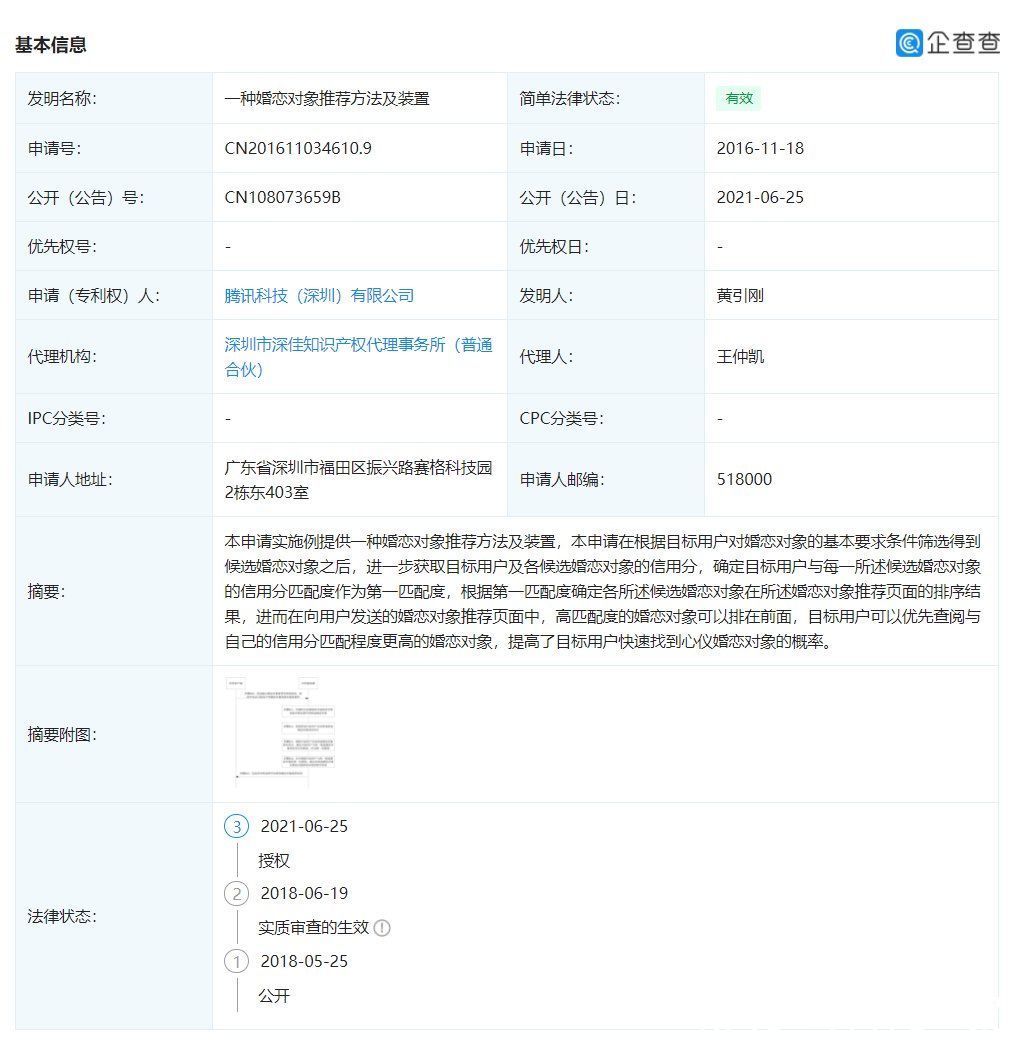This screenshot has width=1013, height=1046.
Task: Click the abstract paragraph text
Action: [603, 591]
